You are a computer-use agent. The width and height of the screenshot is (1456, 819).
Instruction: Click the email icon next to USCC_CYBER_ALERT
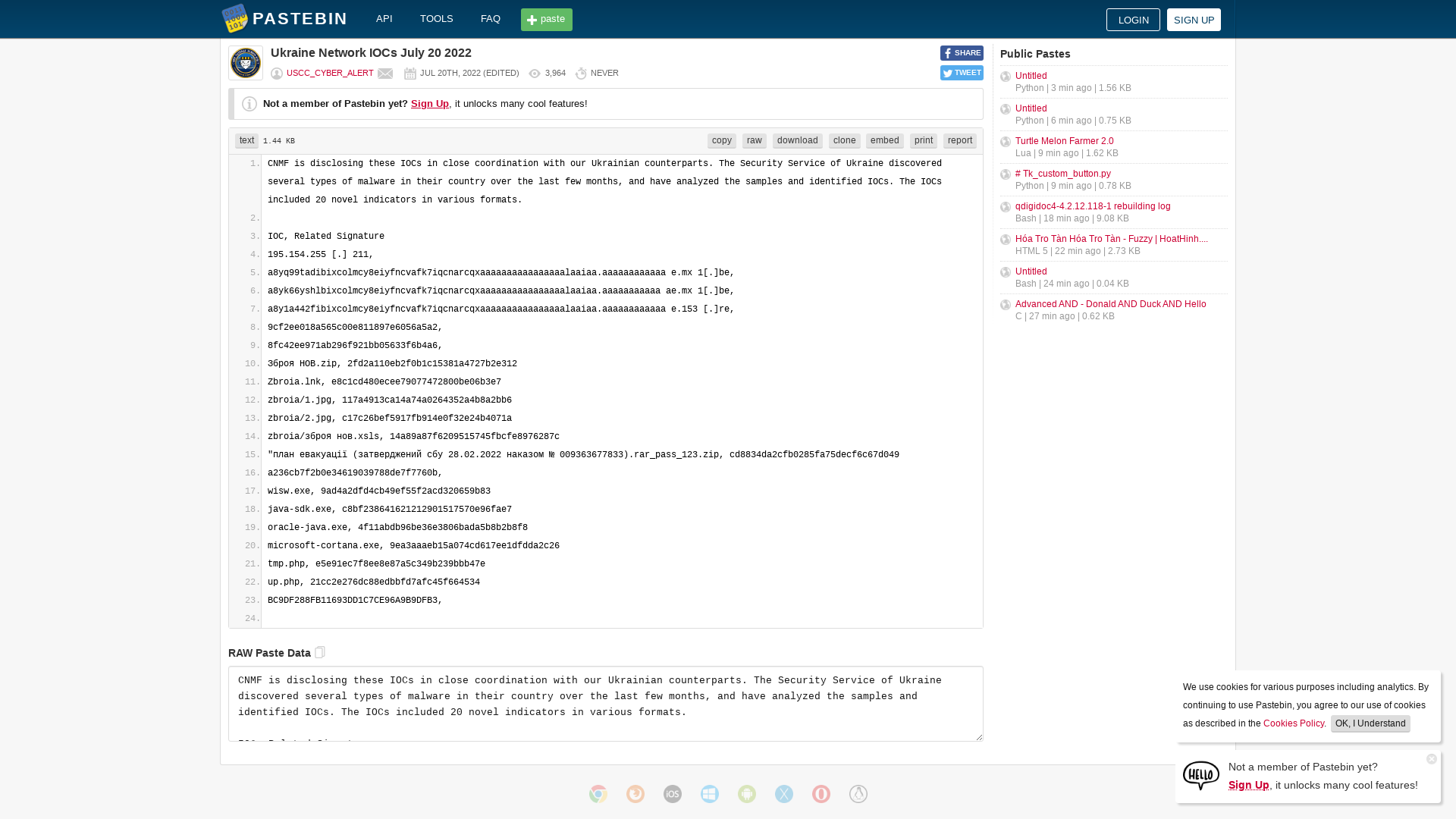(x=386, y=73)
